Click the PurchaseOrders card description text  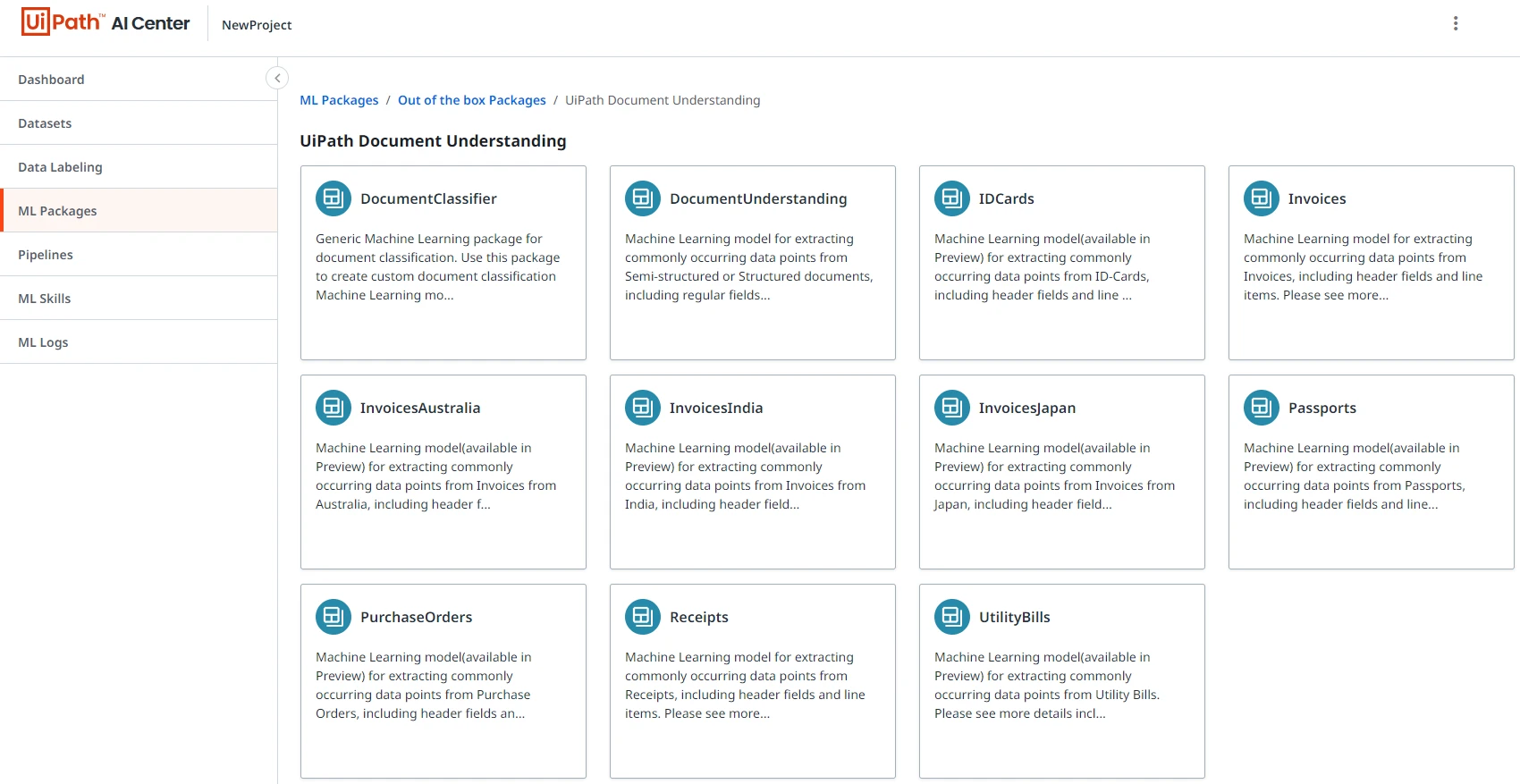(x=424, y=685)
